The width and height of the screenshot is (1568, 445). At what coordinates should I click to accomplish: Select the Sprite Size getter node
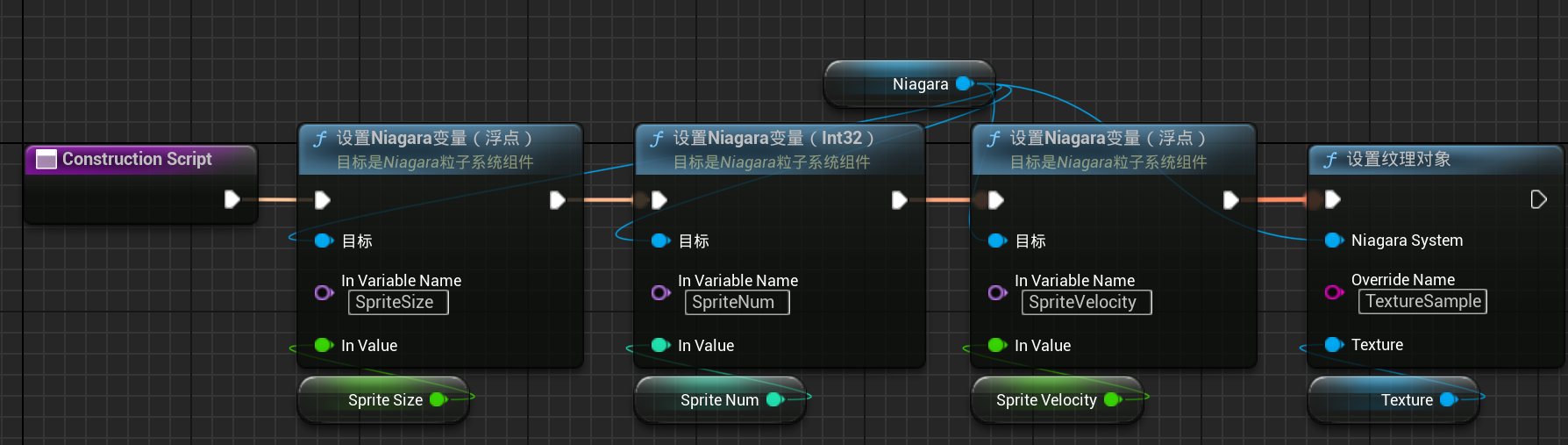[x=383, y=399]
